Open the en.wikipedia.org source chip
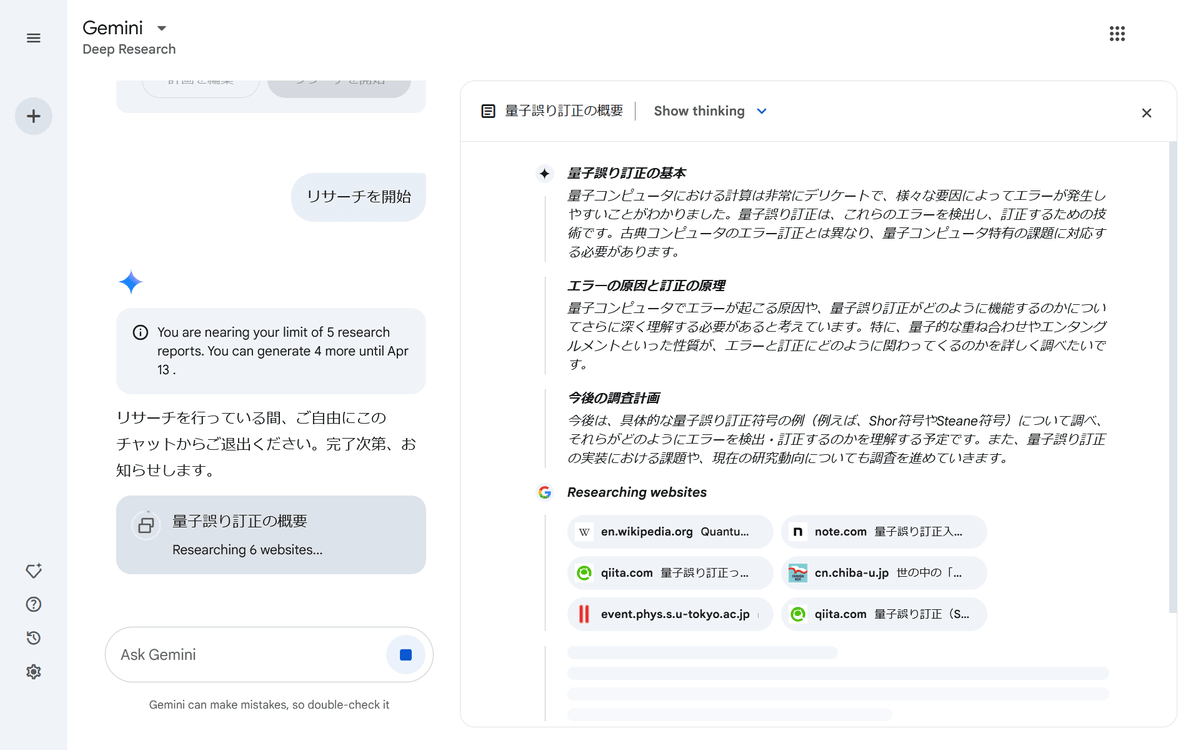The image size is (1200, 750). coord(669,532)
